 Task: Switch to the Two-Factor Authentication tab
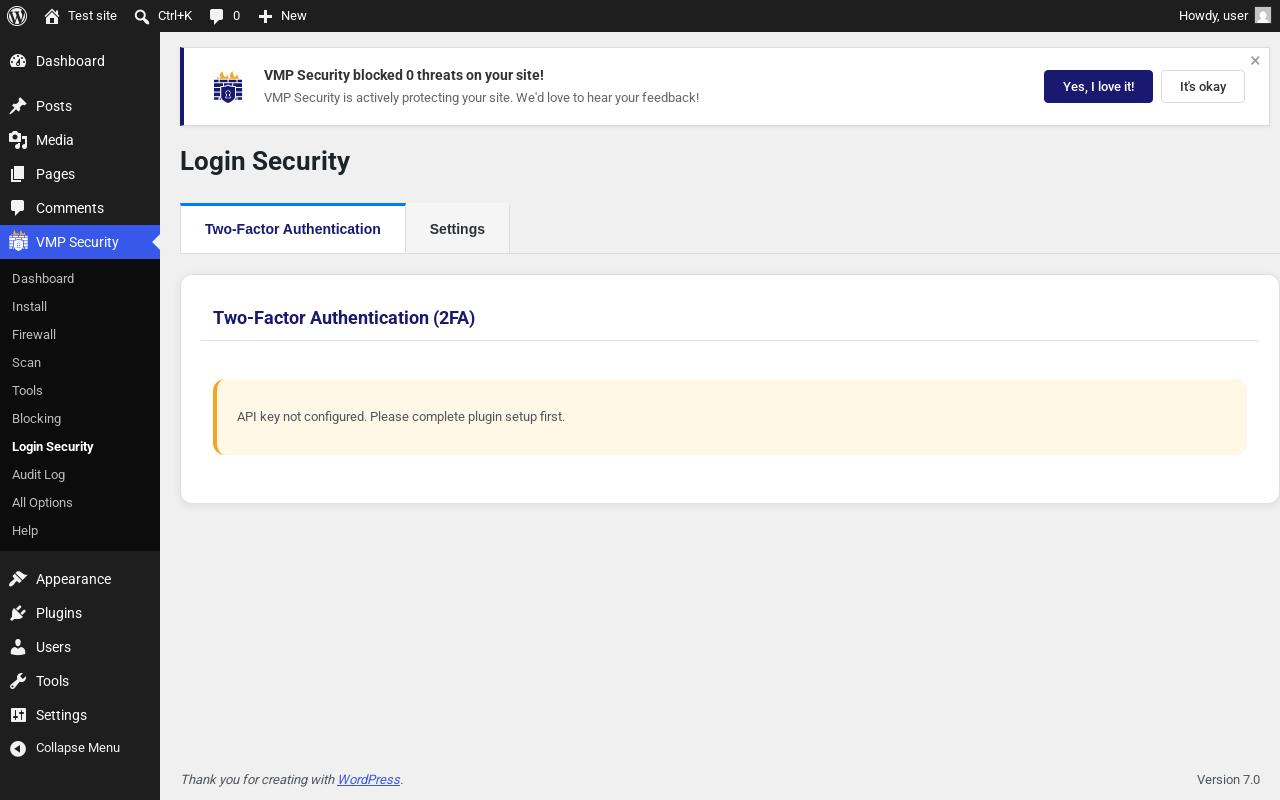click(x=293, y=229)
